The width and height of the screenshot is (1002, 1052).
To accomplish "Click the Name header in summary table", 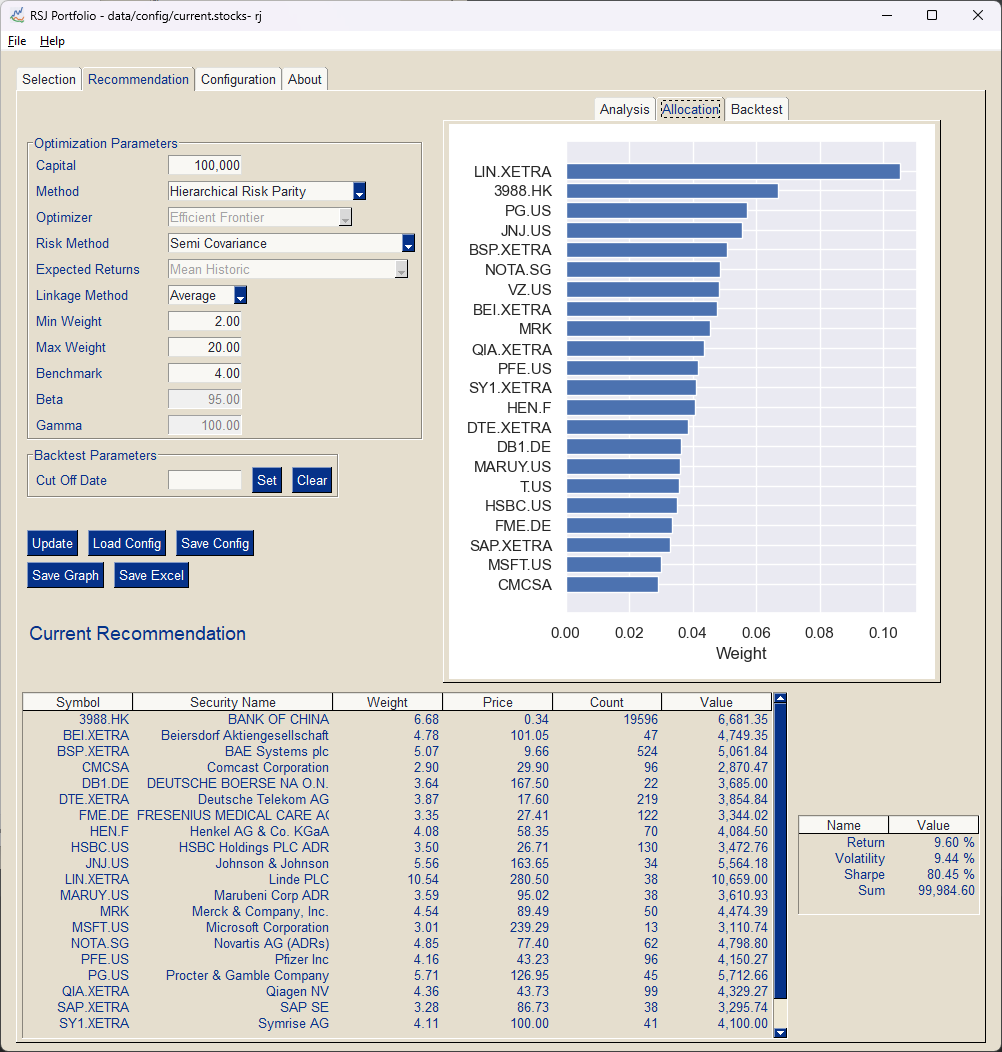I will pyautogui.click(x=844, y=825).
